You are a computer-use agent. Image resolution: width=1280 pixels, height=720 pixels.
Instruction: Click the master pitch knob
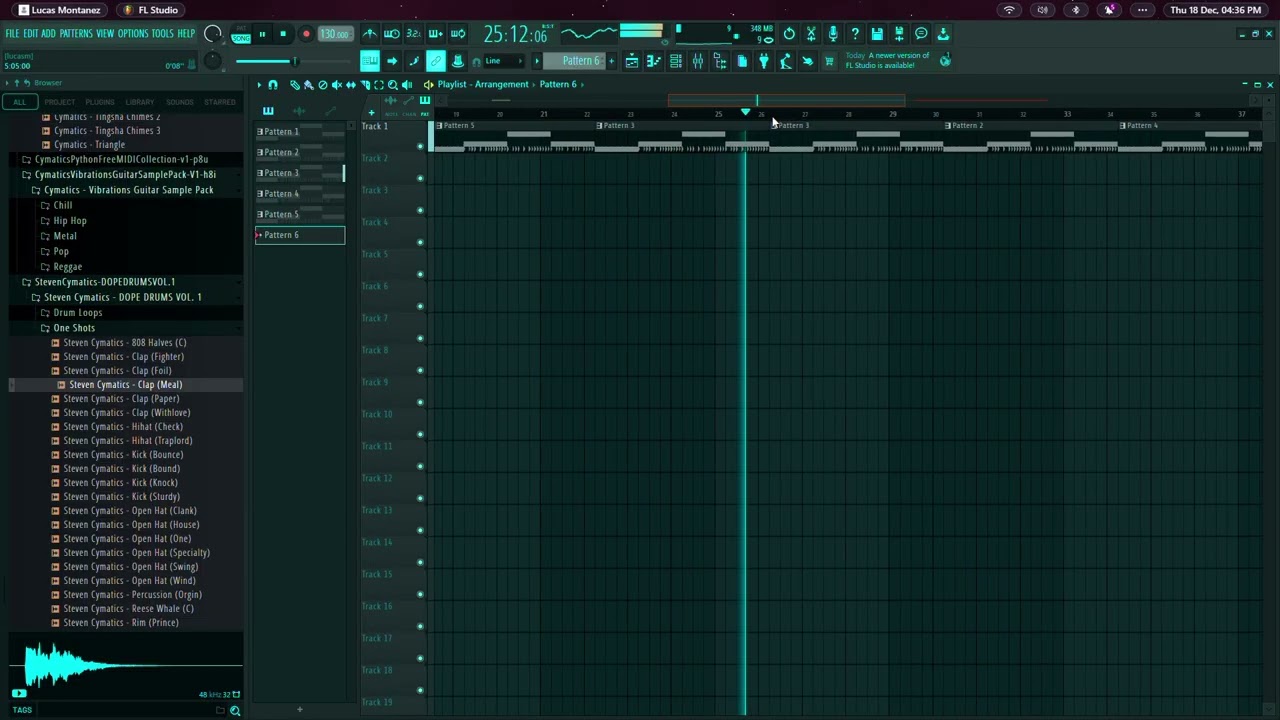212,61
